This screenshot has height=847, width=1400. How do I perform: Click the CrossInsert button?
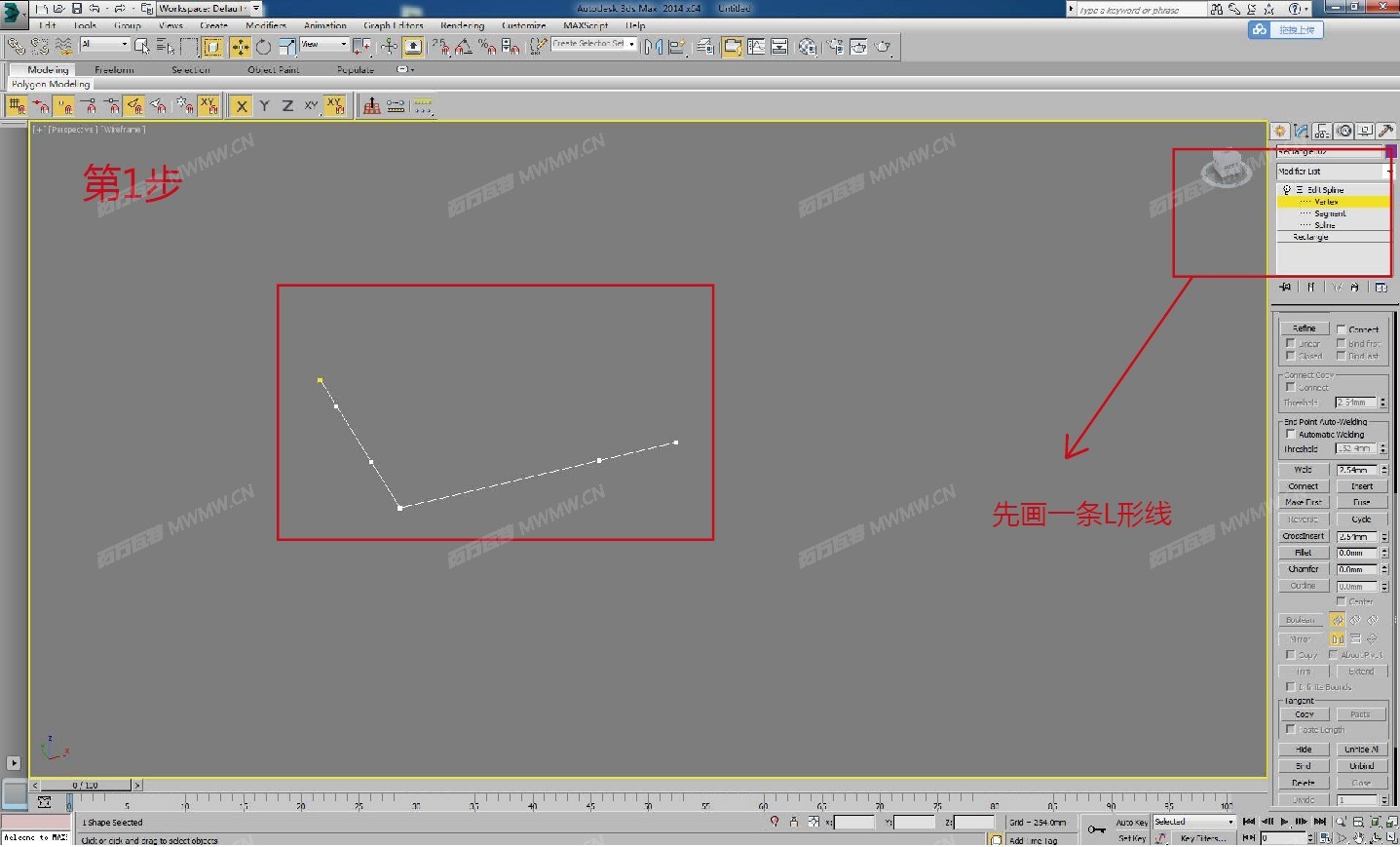tap(1304, 536)
